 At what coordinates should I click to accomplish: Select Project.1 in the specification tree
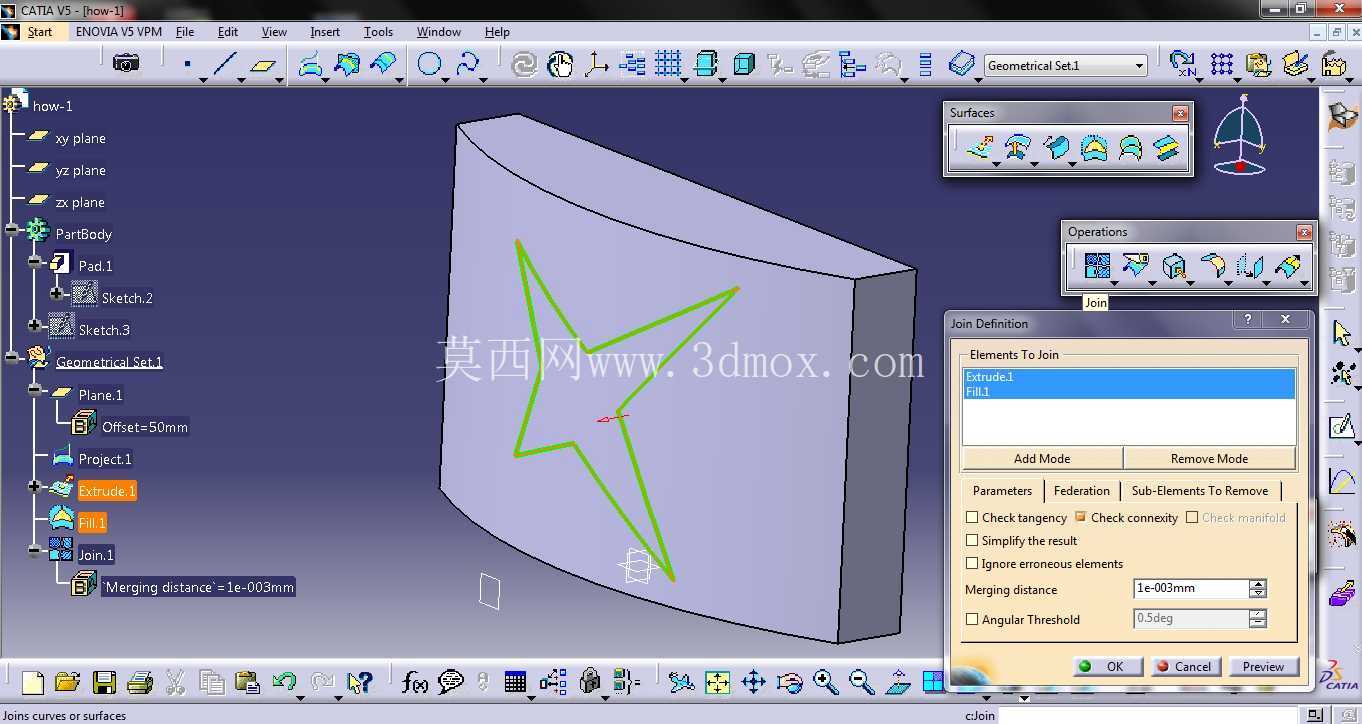click(105, 459)
